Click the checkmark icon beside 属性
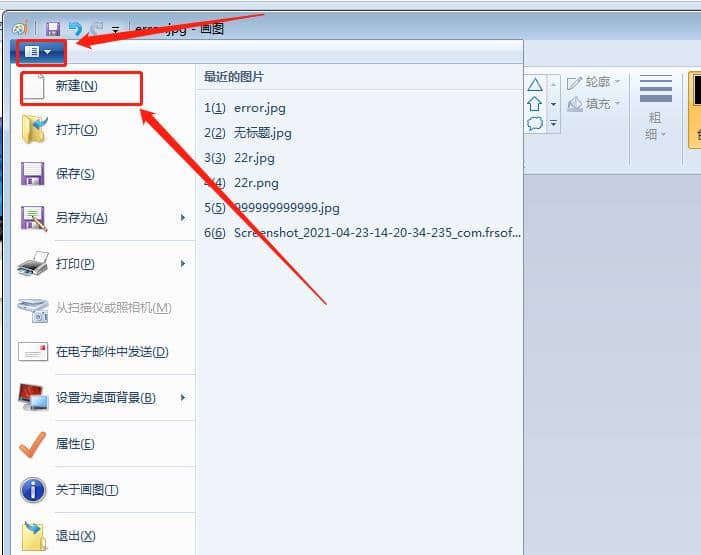Screen dimensions: 701x555 (33, 445)
